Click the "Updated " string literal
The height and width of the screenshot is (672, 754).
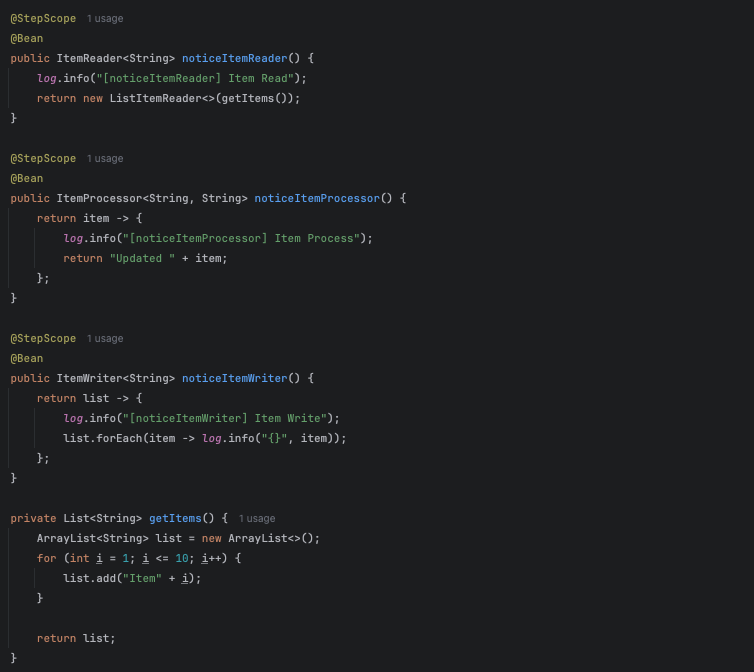point(142,259)
